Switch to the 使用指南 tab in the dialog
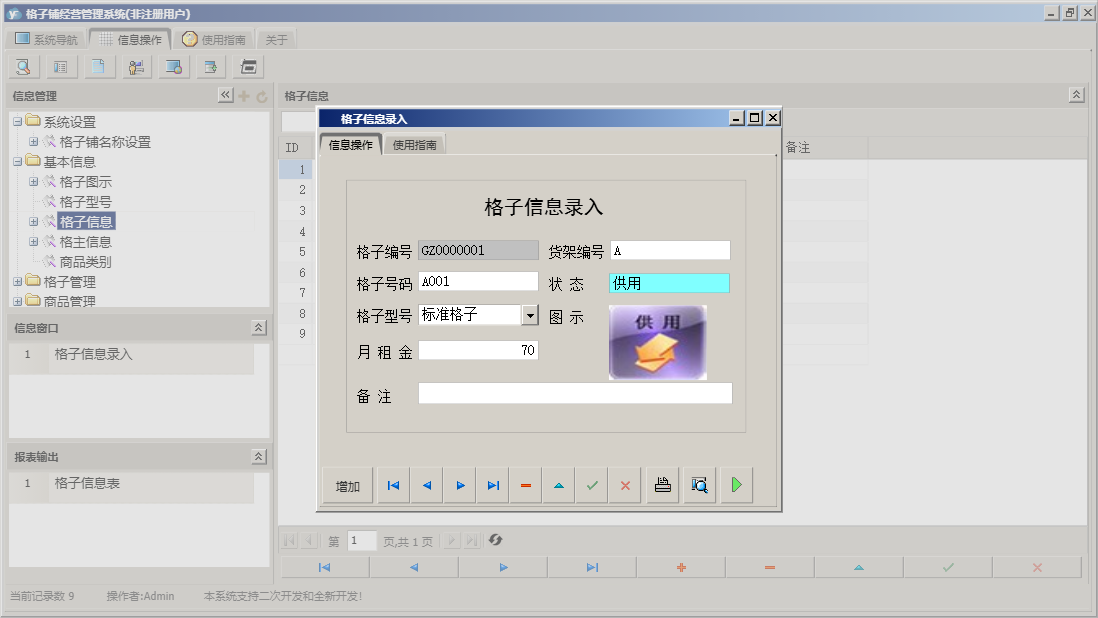The width and height of the screenshot is (1098, 618). pos(413,143)
